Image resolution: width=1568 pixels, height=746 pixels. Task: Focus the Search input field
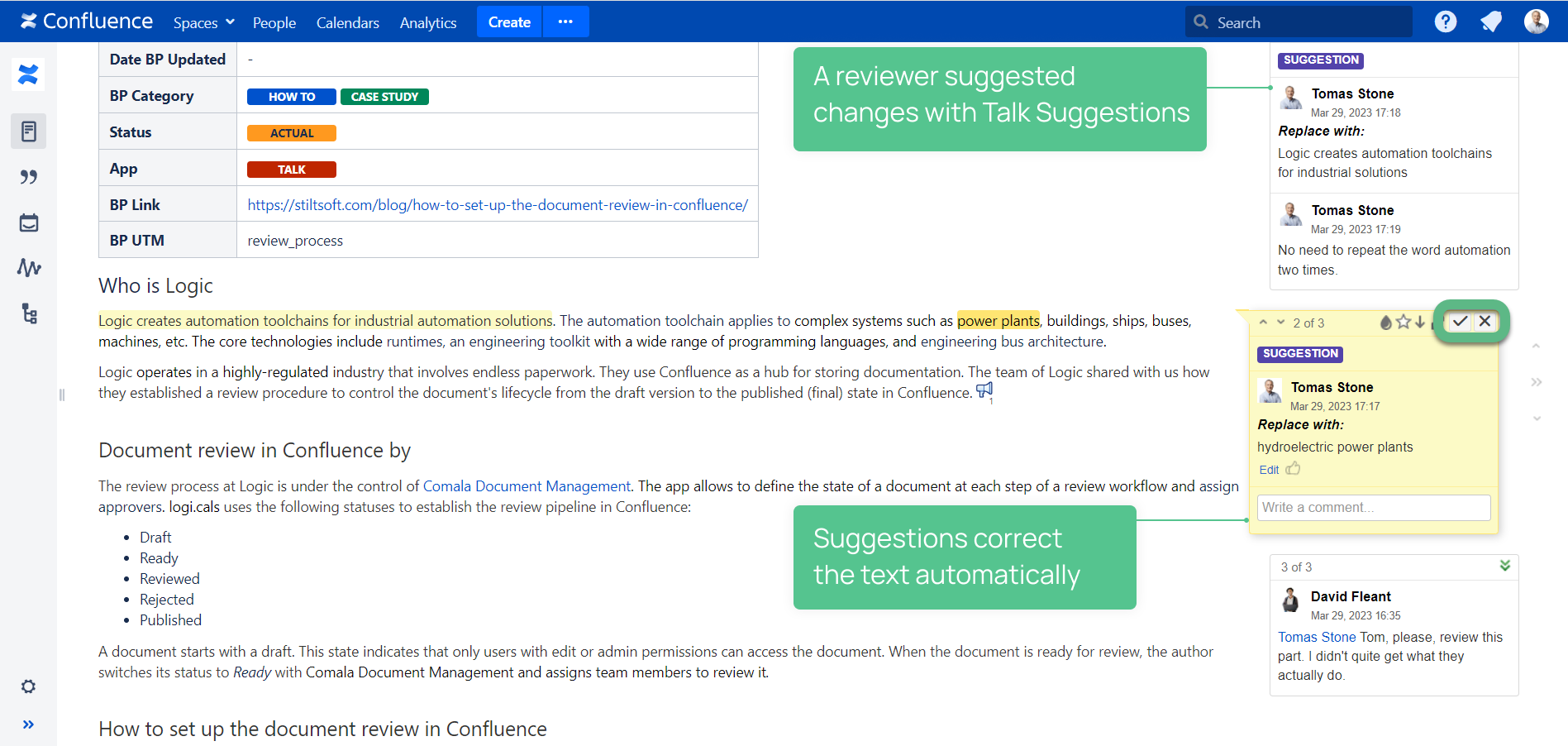point(1299,22)
